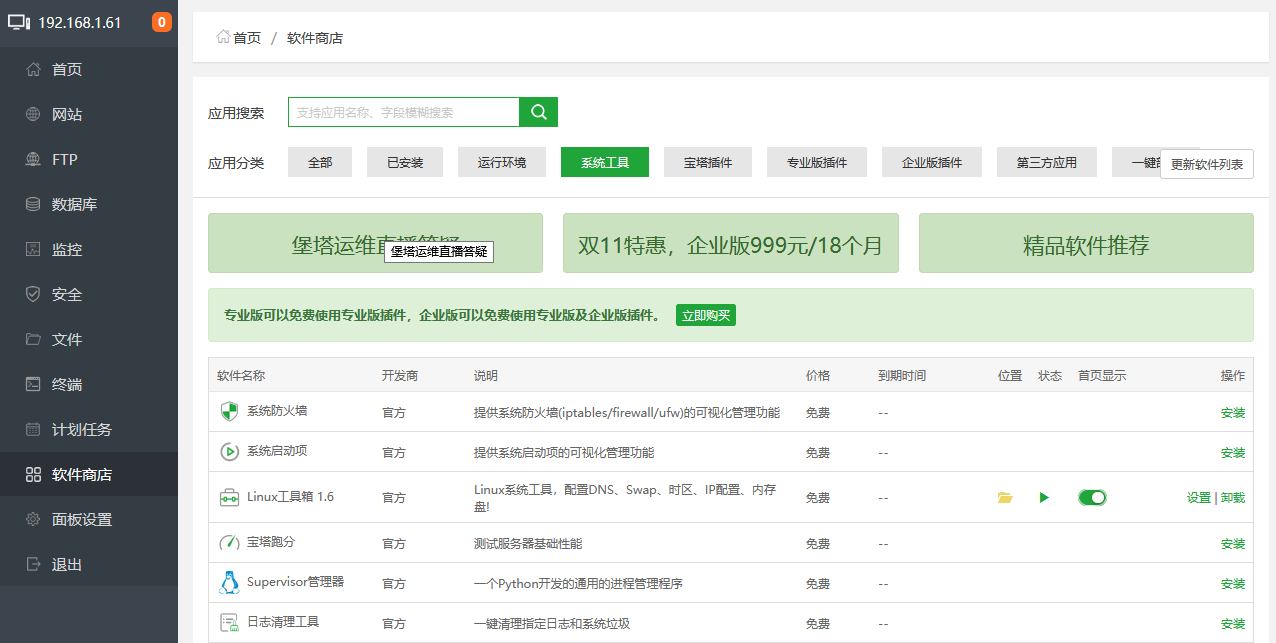Screen dimensions: 1276x643
Task: Switch to the 已安装 category tab
Action: point(404,161)
